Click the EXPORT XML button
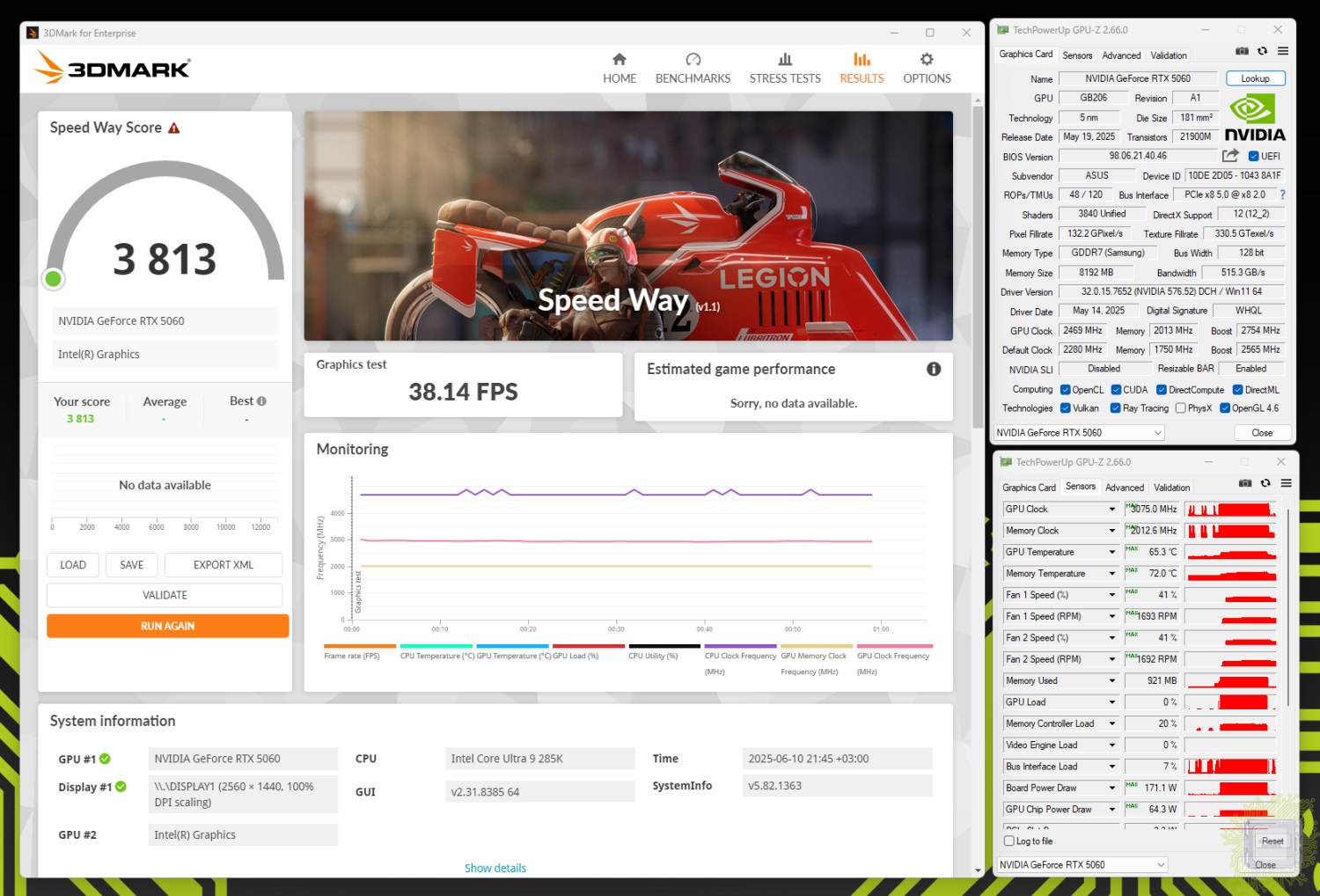1320x896 pixels. pos(224,565)
